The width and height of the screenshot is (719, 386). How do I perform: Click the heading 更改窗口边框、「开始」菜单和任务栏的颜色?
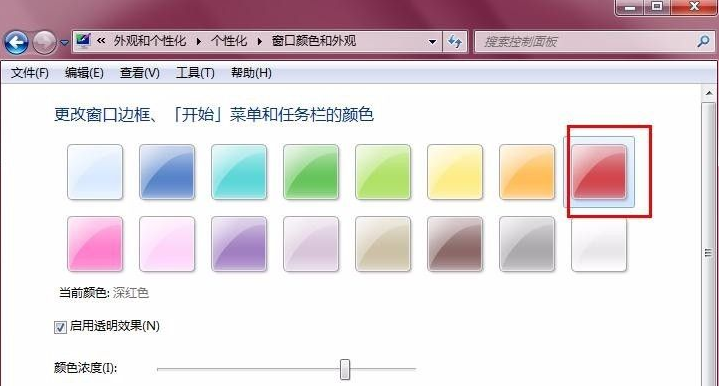point(214,114)
